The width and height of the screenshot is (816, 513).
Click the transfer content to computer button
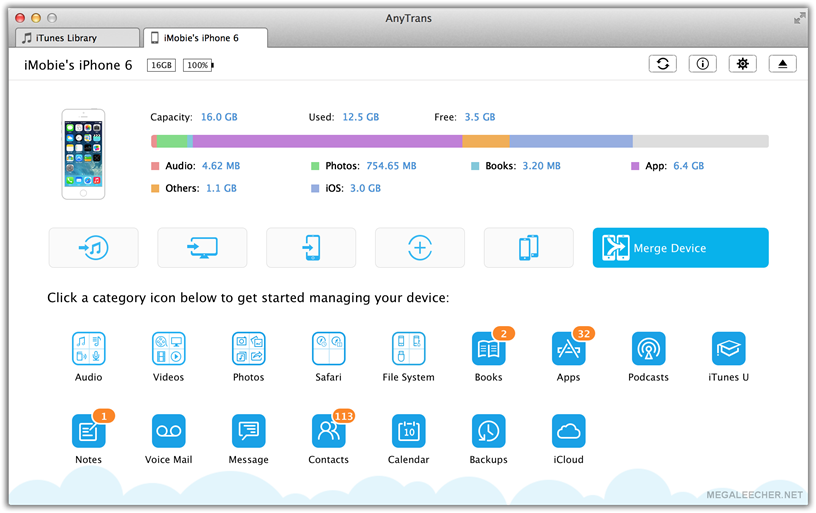202,248
